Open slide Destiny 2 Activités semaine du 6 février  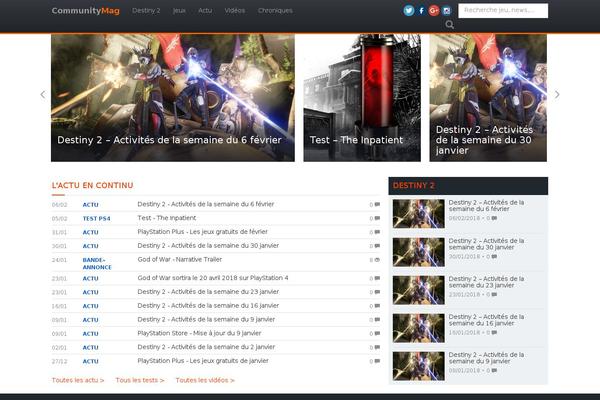pyautogui.click(x=173, y=98)
